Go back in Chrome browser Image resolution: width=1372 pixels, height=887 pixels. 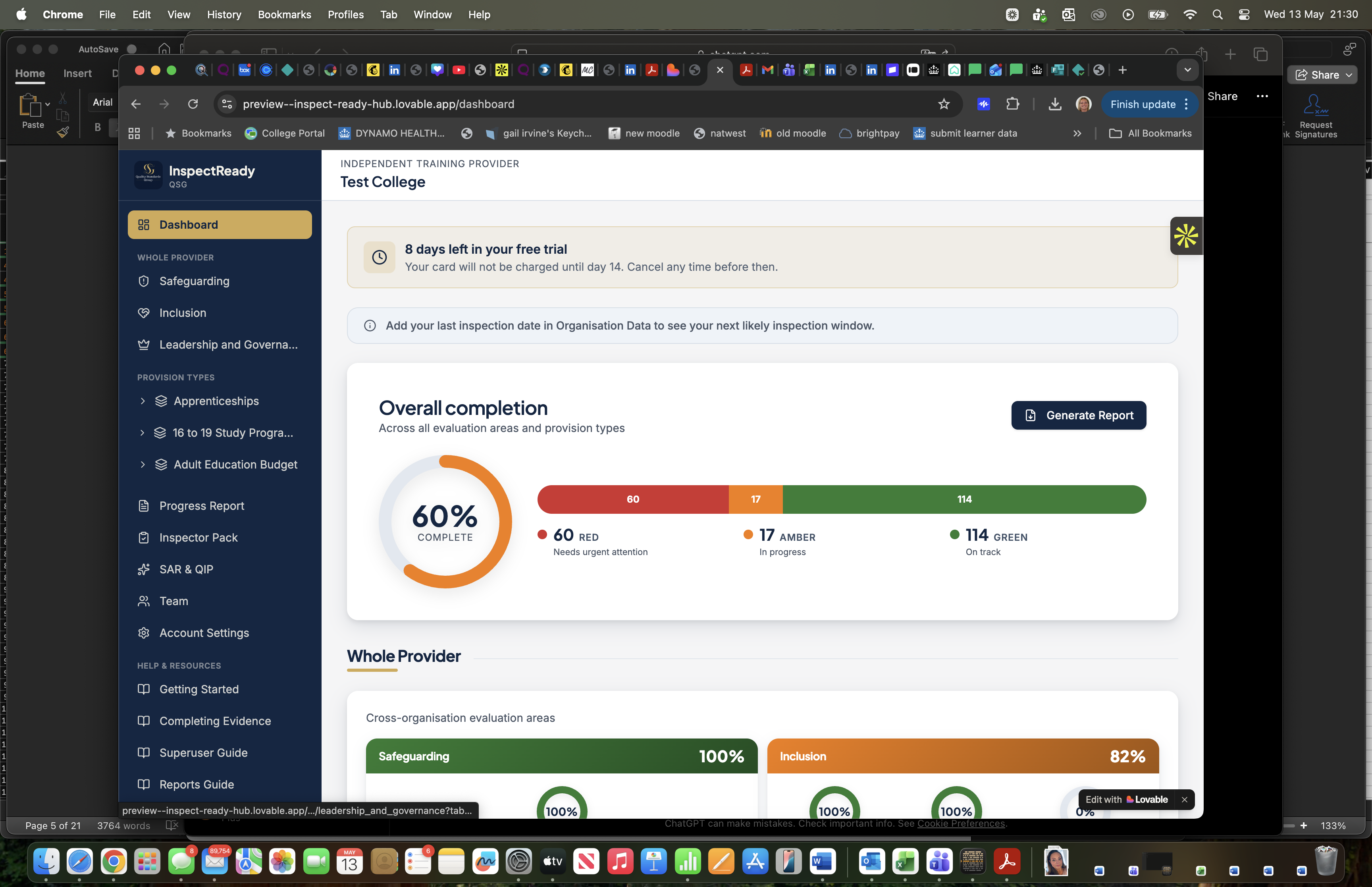coord(136,104)
